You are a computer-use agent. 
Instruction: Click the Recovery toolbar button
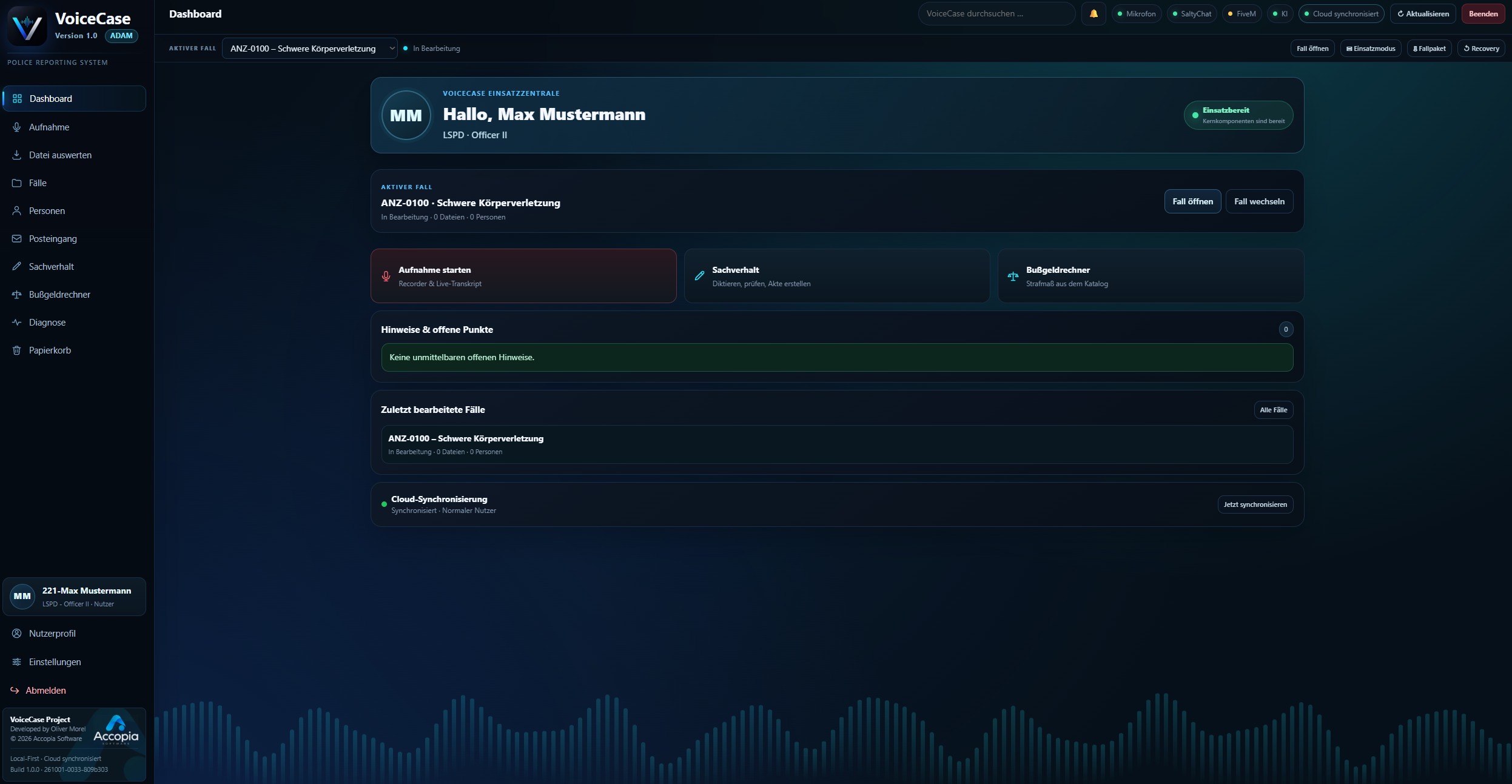[x=1481, y=49]
